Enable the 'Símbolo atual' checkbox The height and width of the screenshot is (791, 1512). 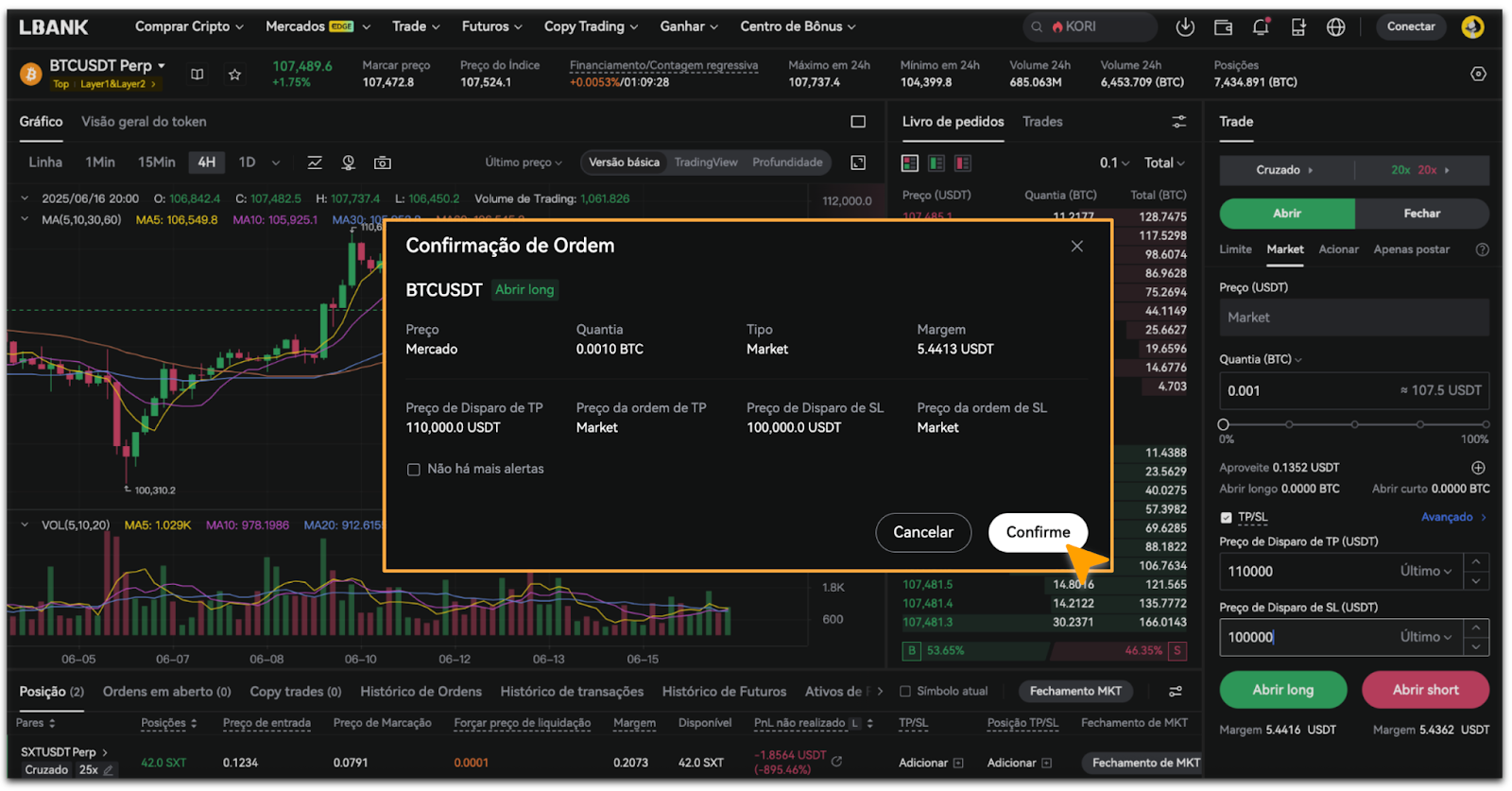[x=905, y=692]
